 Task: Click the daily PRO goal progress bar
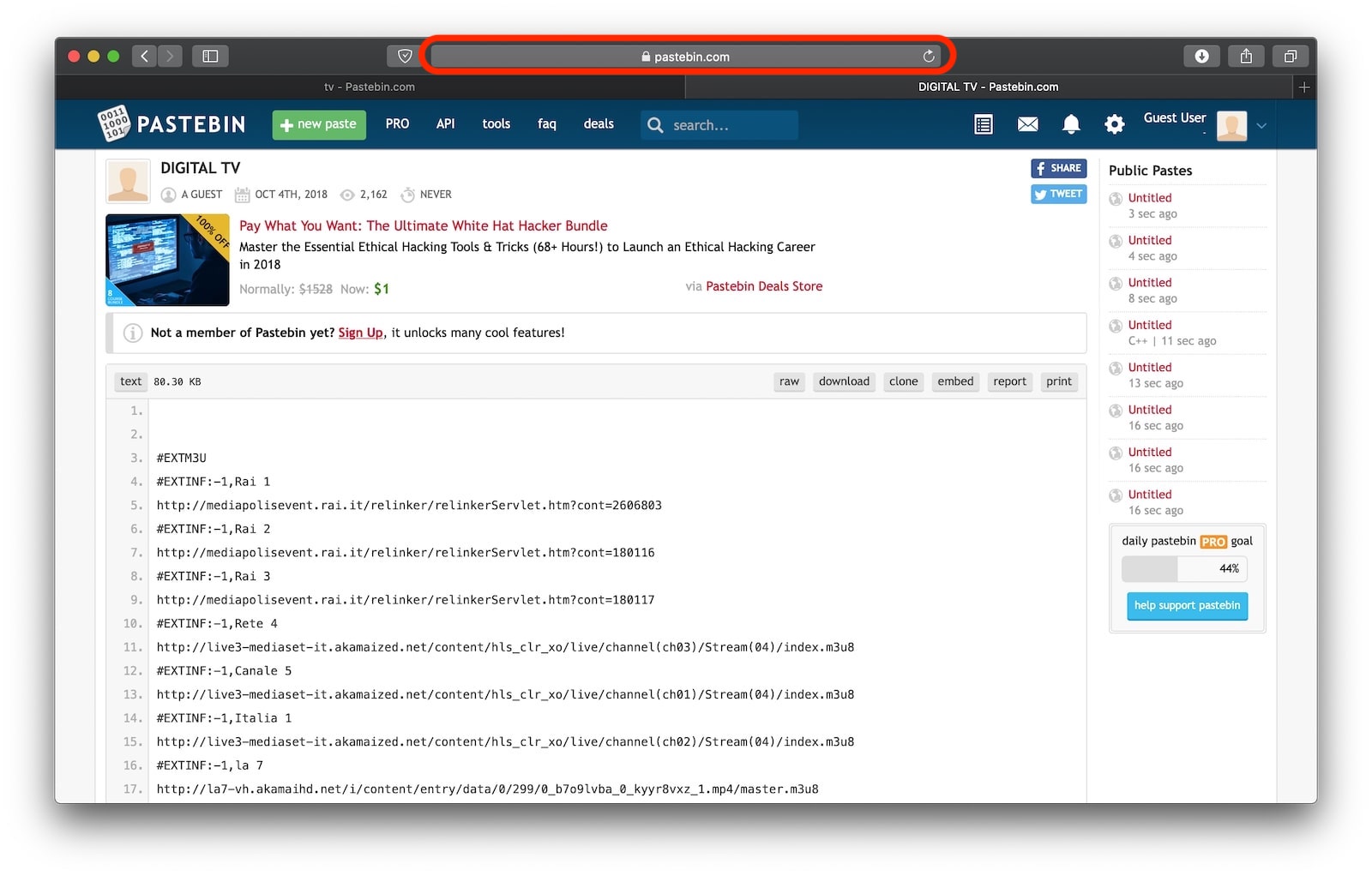click(1184, 569)
